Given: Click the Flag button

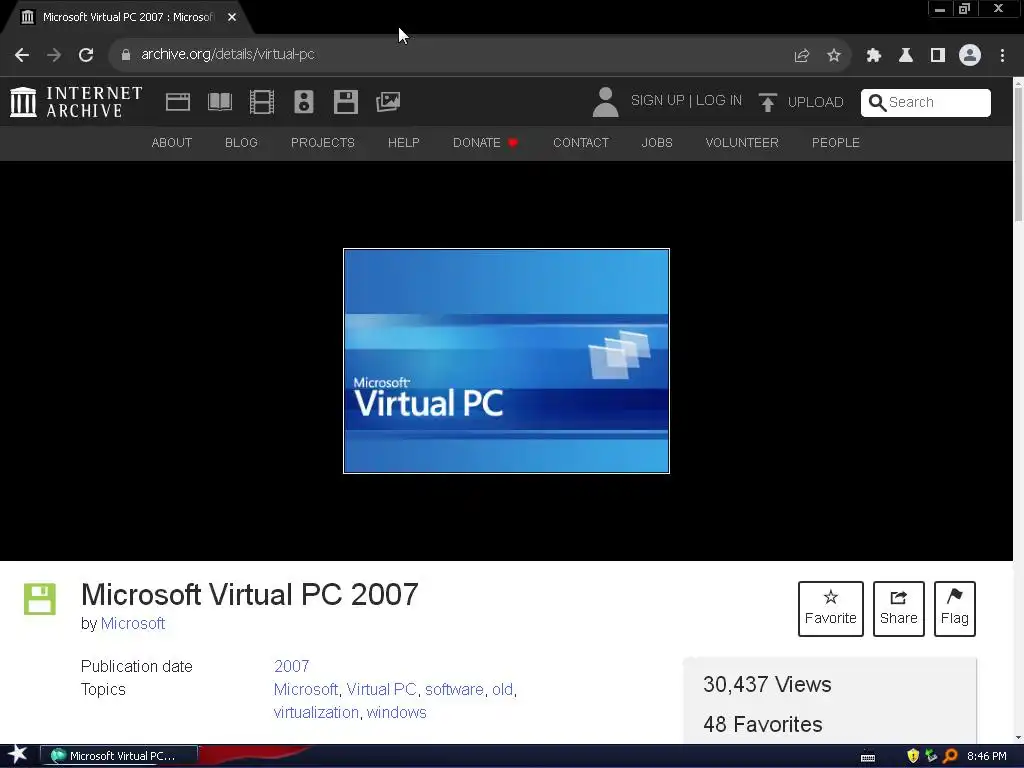Looking at the screenshot, I should (x=955, y=609).
